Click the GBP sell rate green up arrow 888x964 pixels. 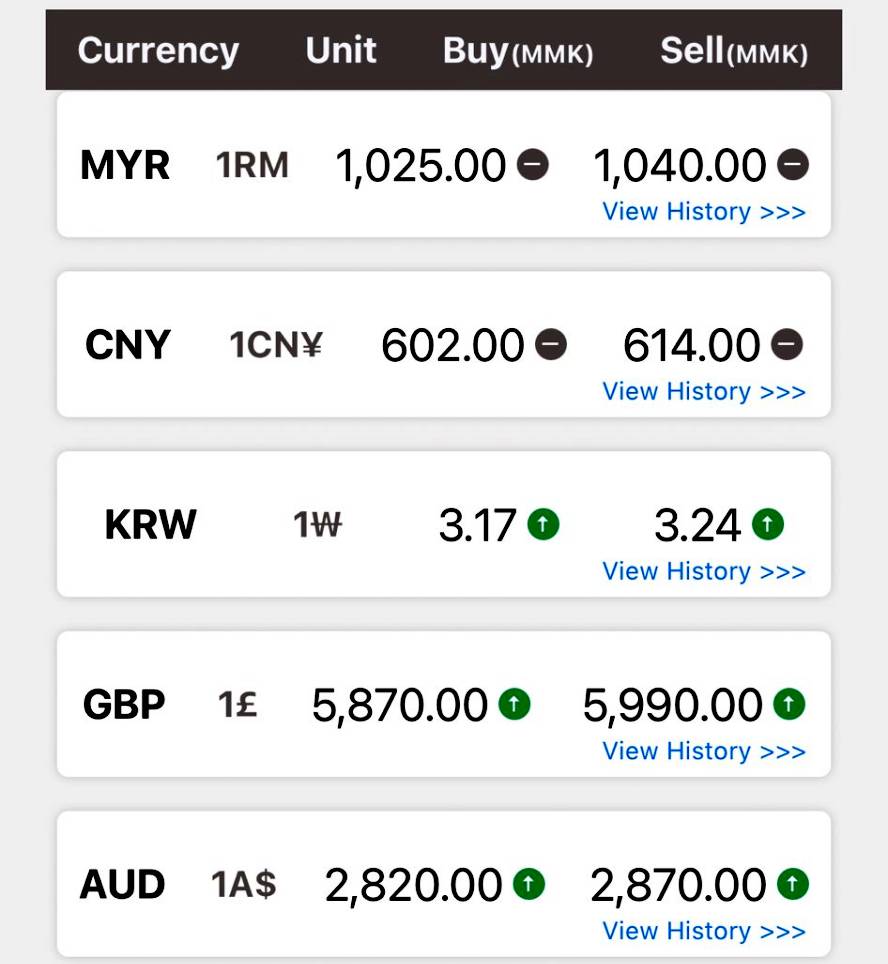click(x=789, y=705)
